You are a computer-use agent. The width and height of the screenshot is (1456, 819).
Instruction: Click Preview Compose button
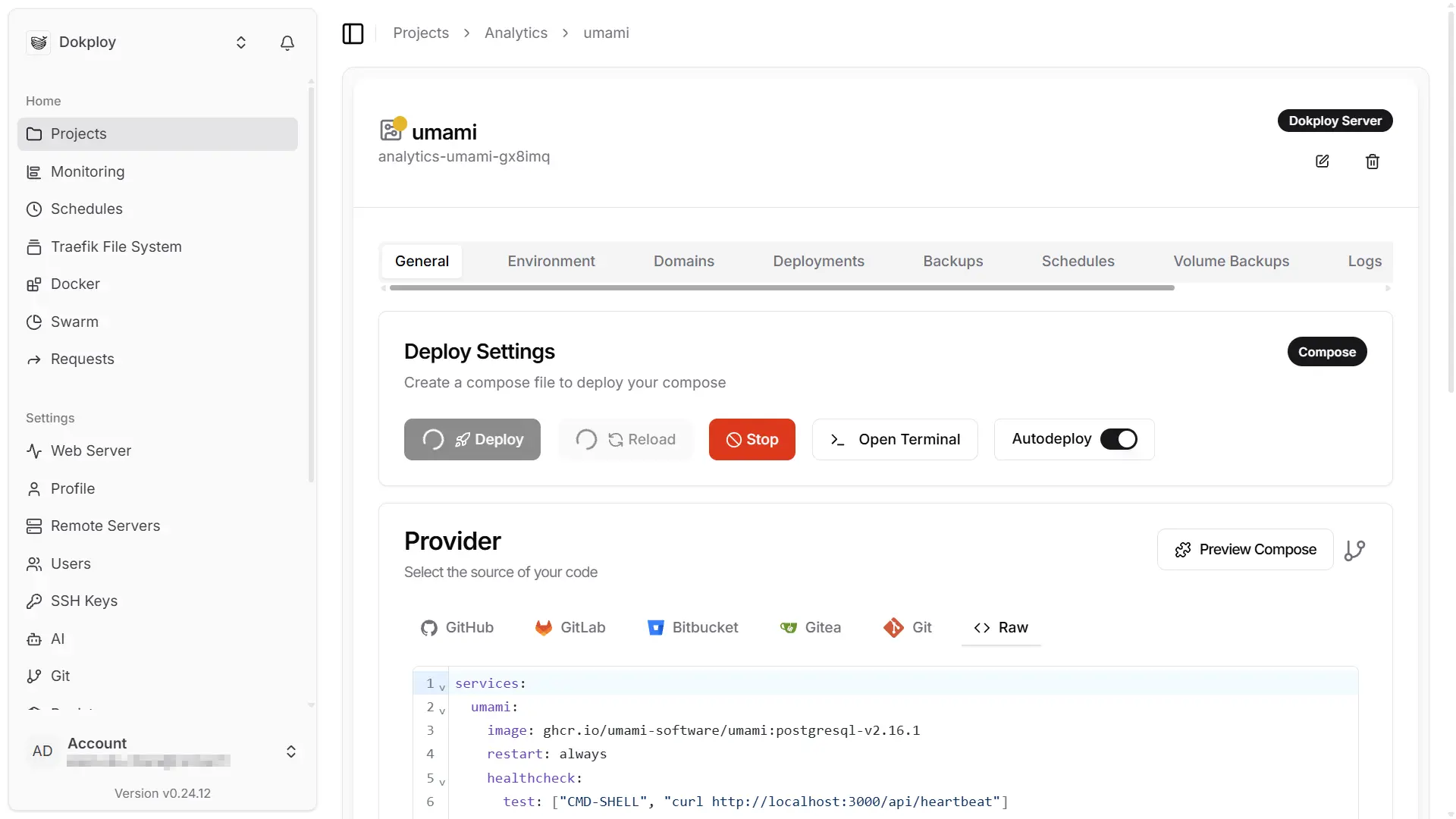1245,550
